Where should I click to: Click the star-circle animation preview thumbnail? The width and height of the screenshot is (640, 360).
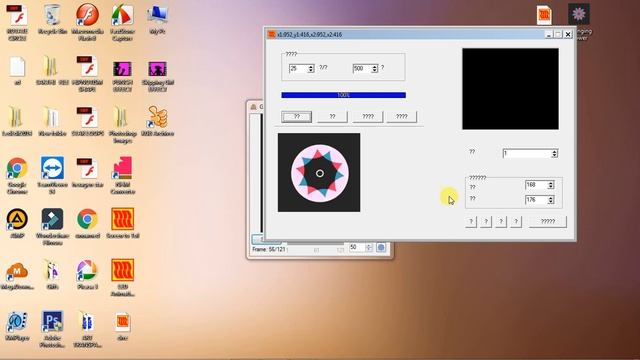[x=319, y=172]
